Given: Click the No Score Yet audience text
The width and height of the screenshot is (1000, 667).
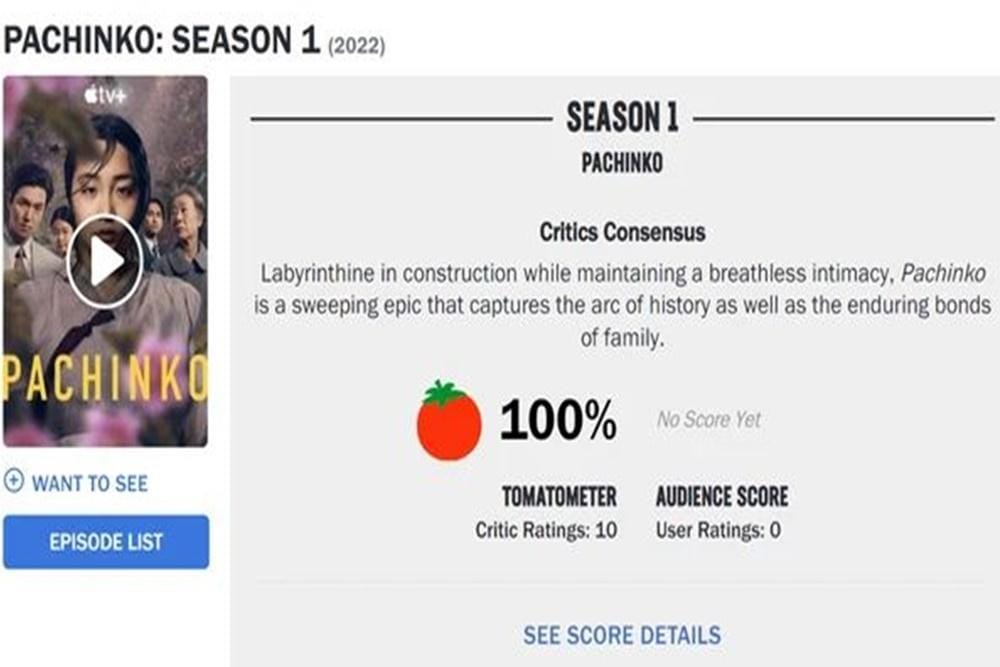Looking at the screenshot, I should coord(709,420).
